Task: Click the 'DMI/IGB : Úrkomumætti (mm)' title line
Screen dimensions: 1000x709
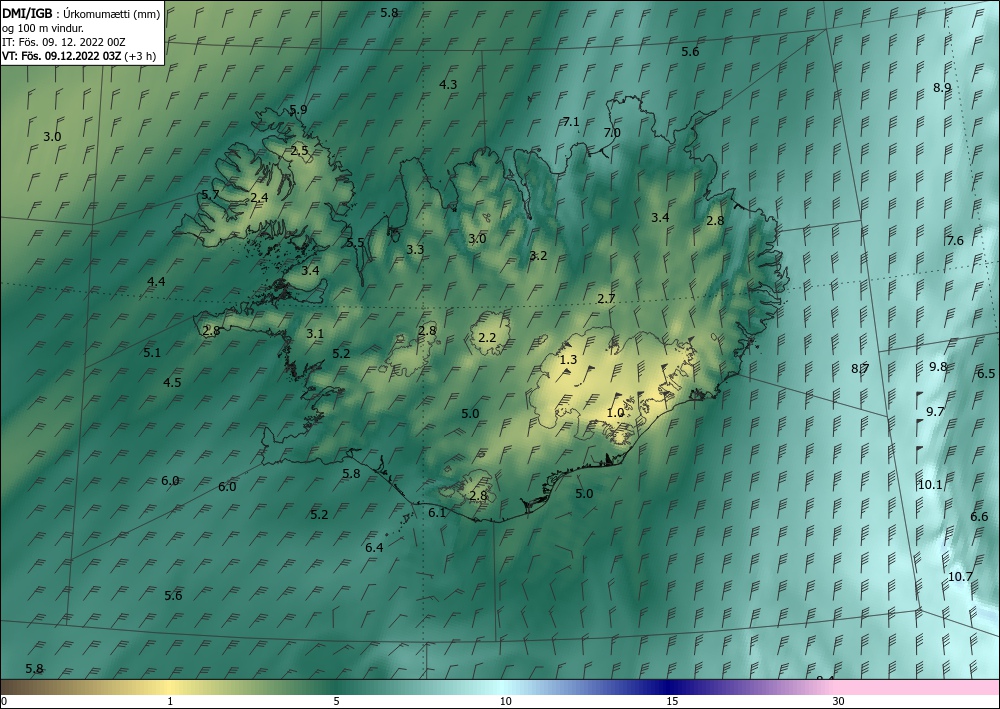Action: coord(81,13)
